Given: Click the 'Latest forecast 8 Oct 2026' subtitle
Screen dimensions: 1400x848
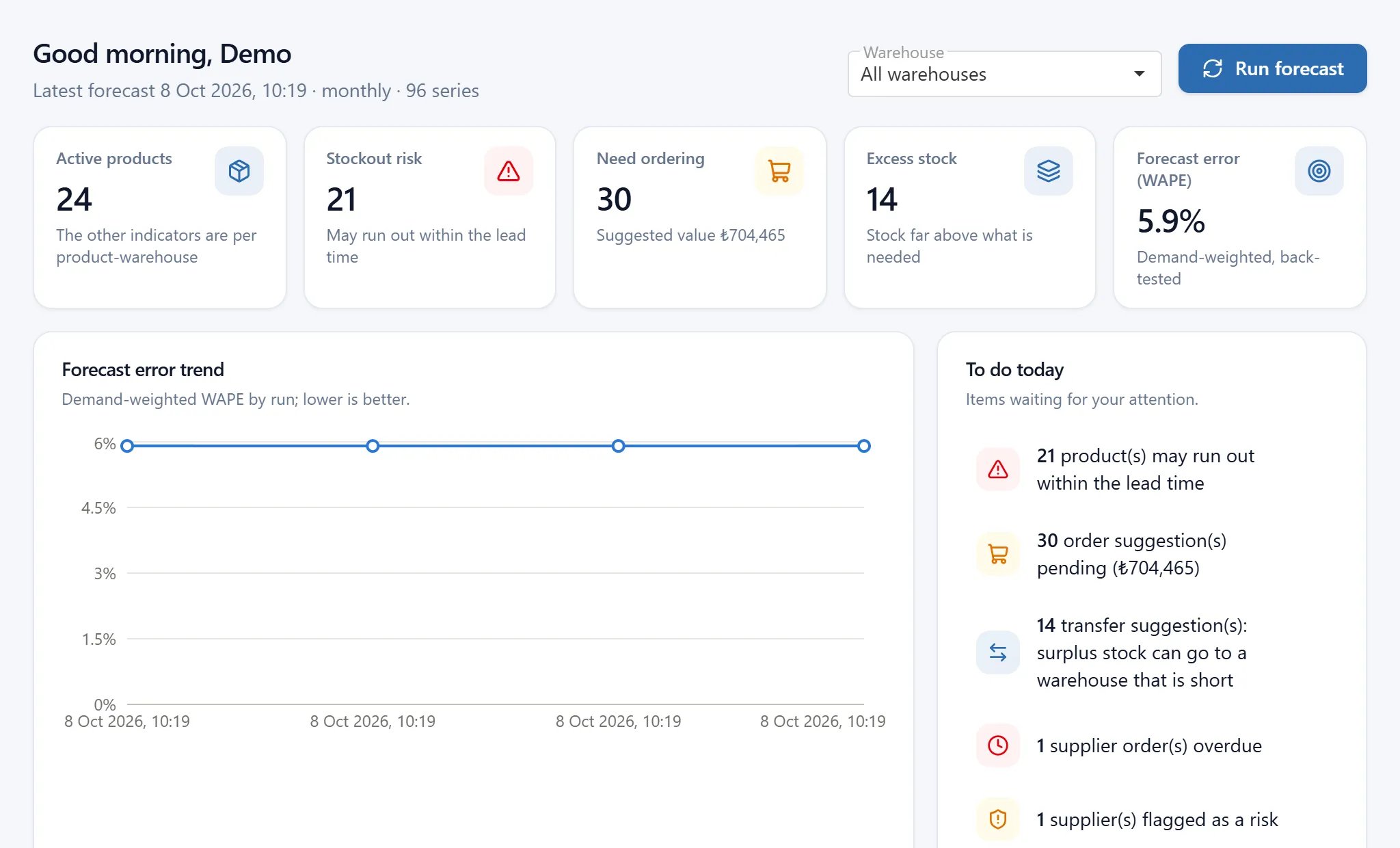Looking at the screenshot, I should point(256,91).
